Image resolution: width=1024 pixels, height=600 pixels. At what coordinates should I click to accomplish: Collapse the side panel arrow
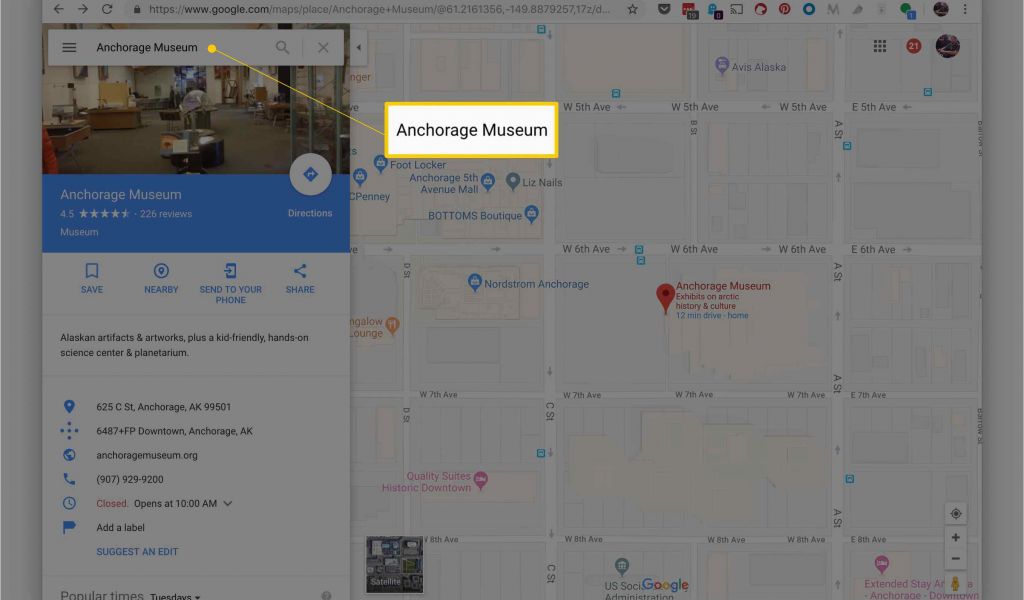(359, 48)
